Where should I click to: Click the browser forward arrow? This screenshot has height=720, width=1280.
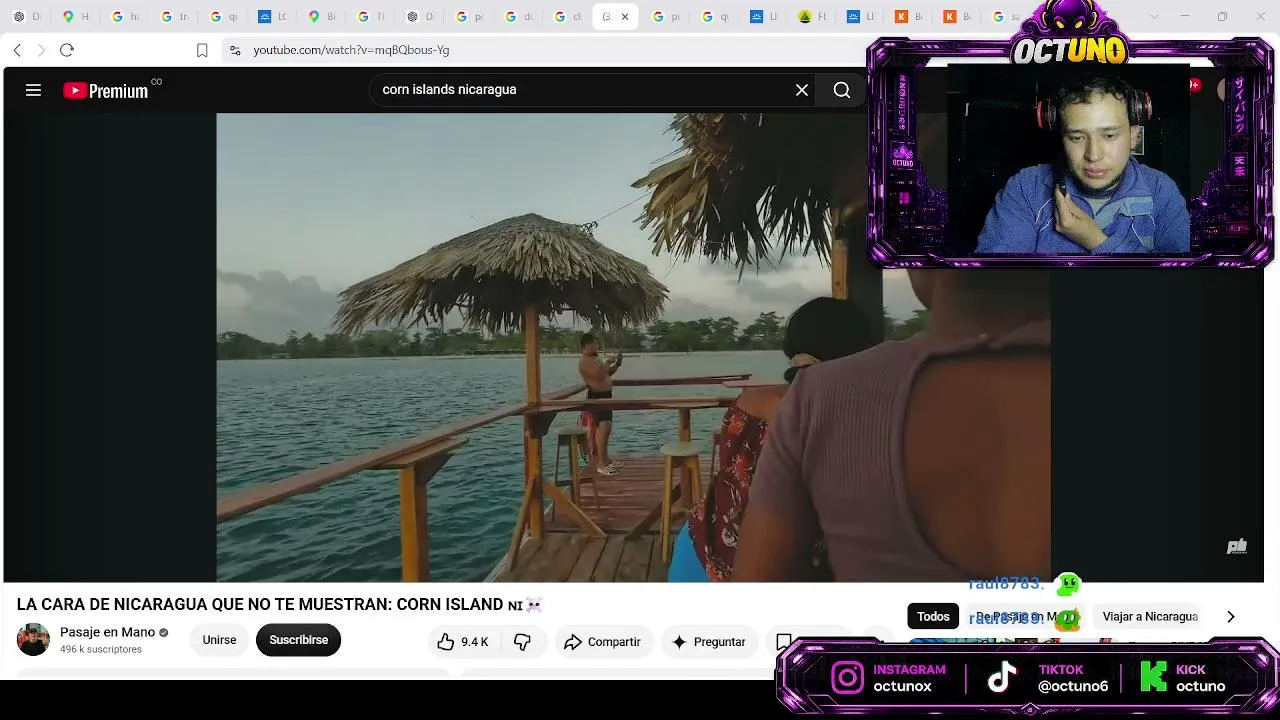point(41,50)
